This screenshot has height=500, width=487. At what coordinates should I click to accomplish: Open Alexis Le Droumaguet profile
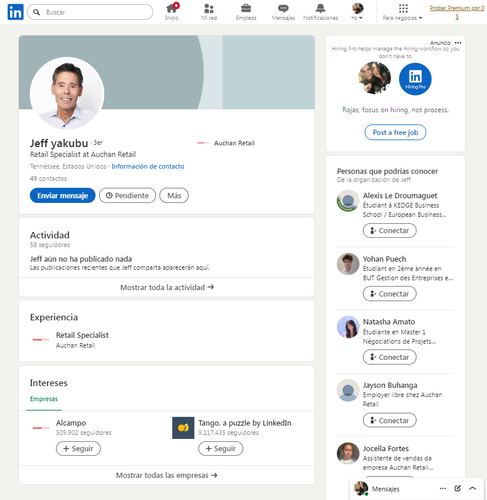[x=400, y=196]
